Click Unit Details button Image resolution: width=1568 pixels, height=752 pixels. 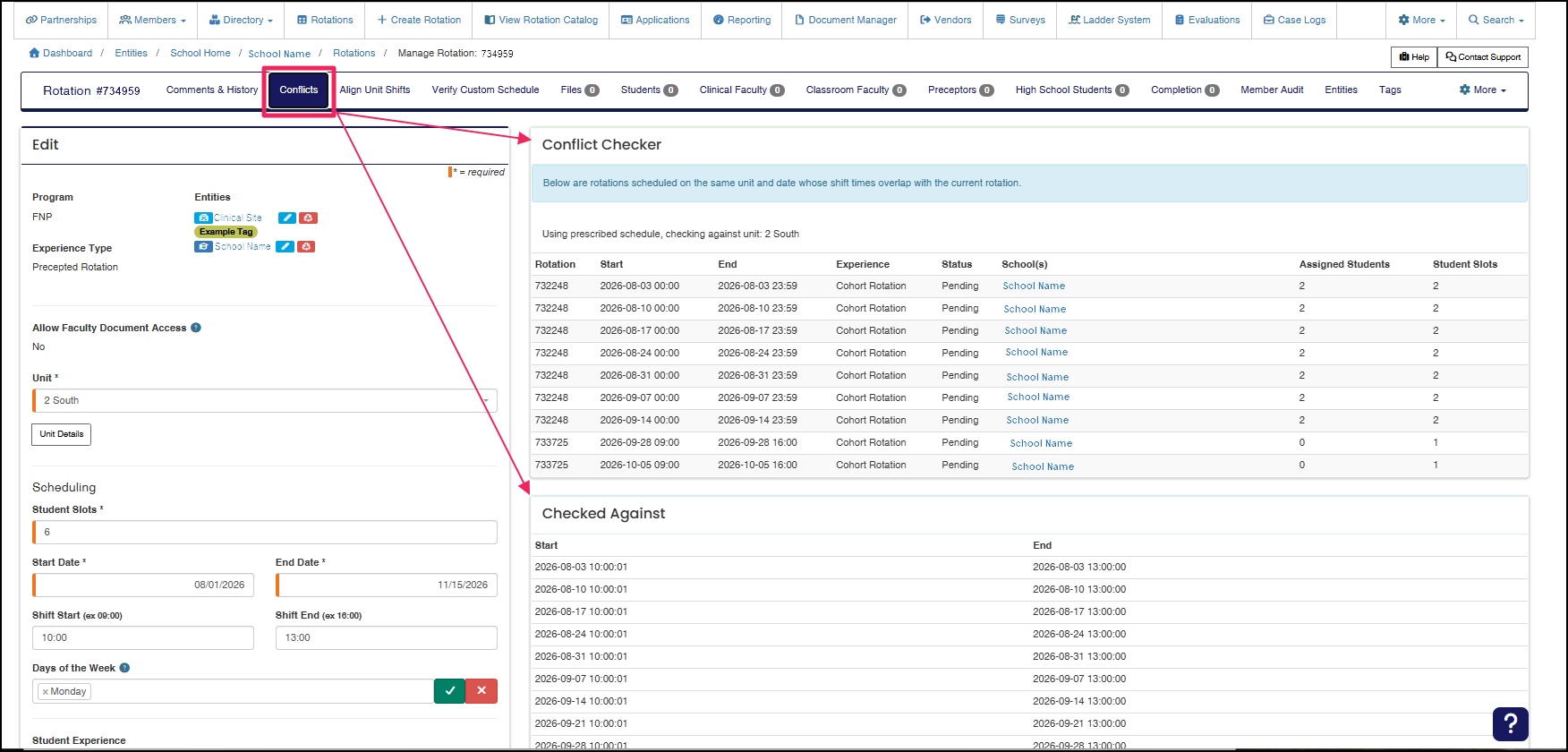(62, 434)
